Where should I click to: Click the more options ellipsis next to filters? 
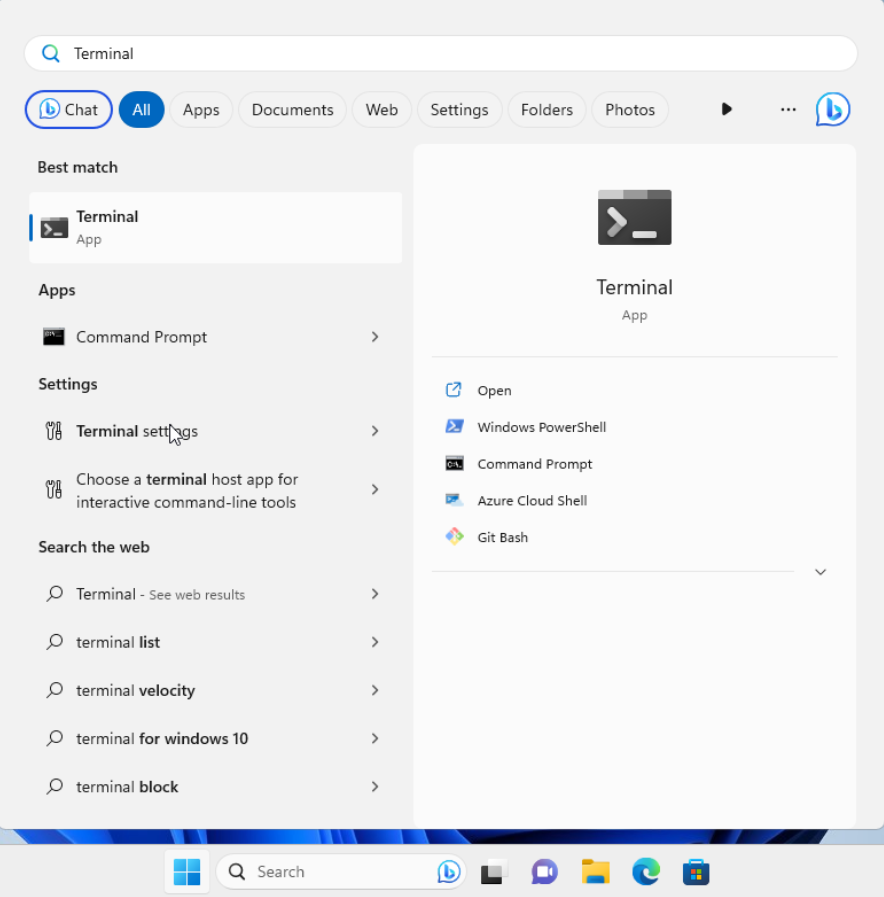(x=788, y=109)
